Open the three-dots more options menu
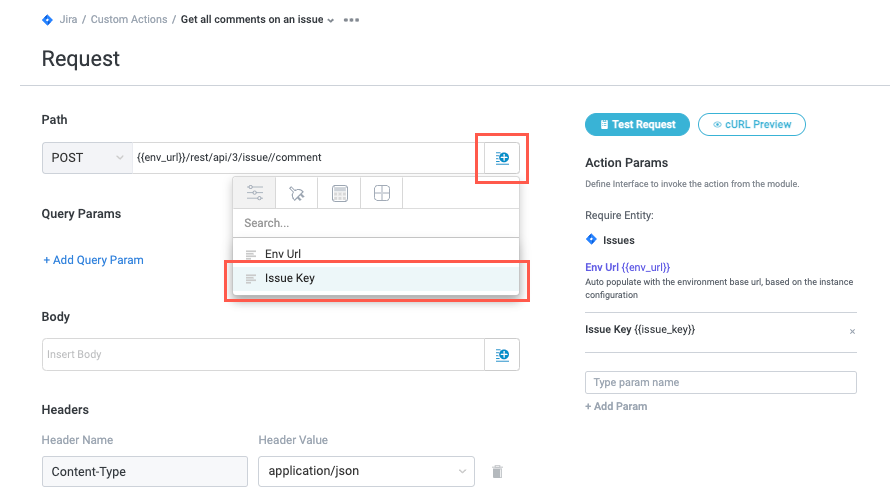The width and height of the screenshot is (890, 496). (351, 20)
